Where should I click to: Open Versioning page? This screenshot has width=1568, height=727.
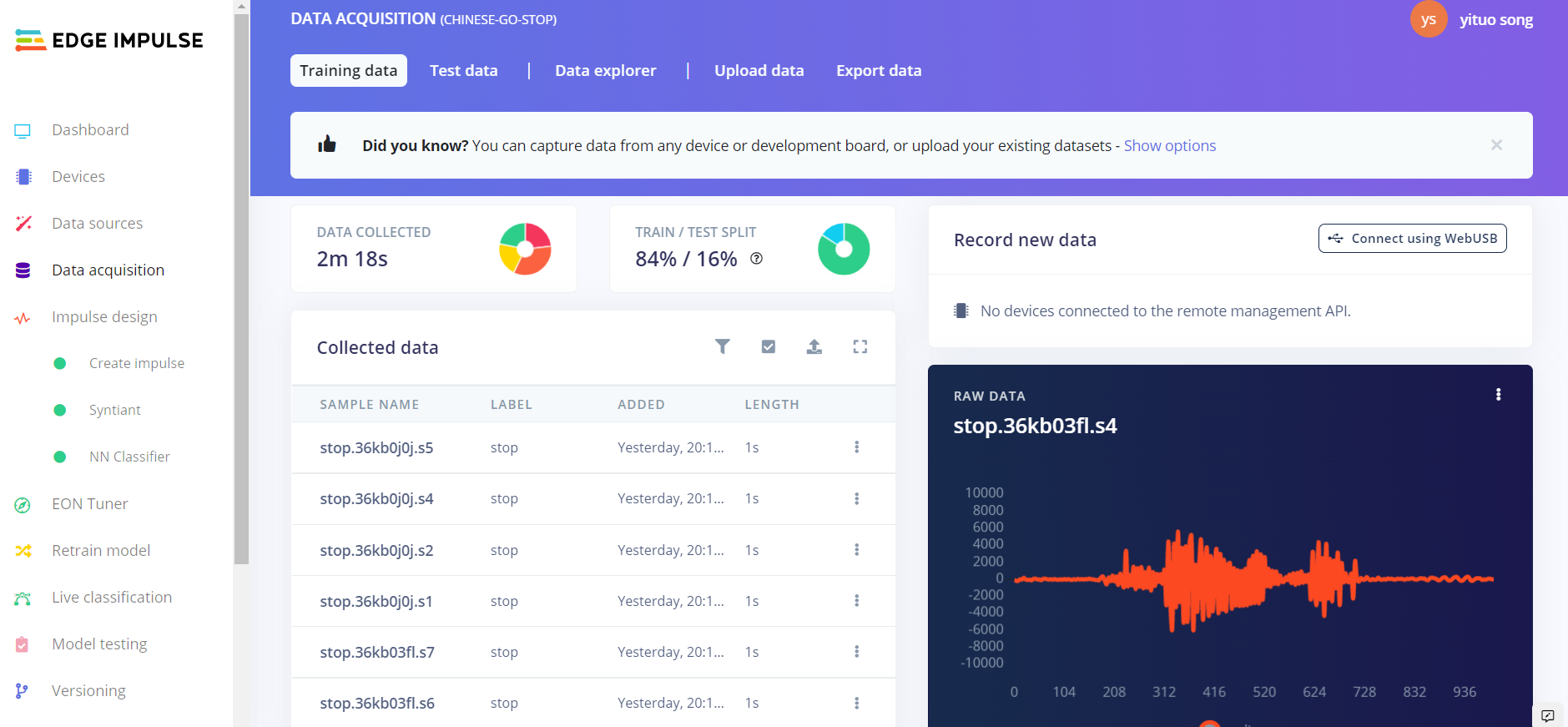[x=88, y=691]
